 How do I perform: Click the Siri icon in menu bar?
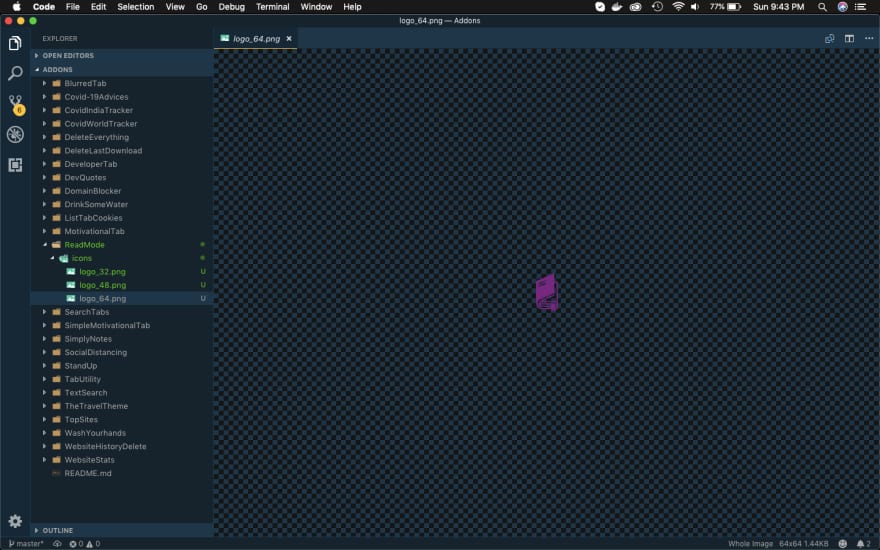tap(842, 7)
